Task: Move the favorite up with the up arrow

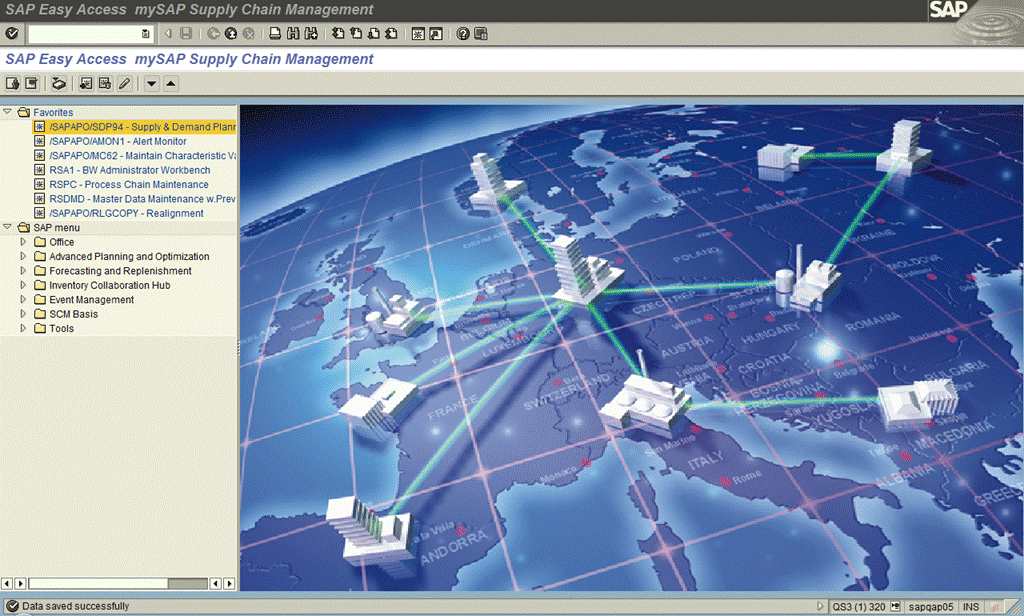Action: (170, 83)
